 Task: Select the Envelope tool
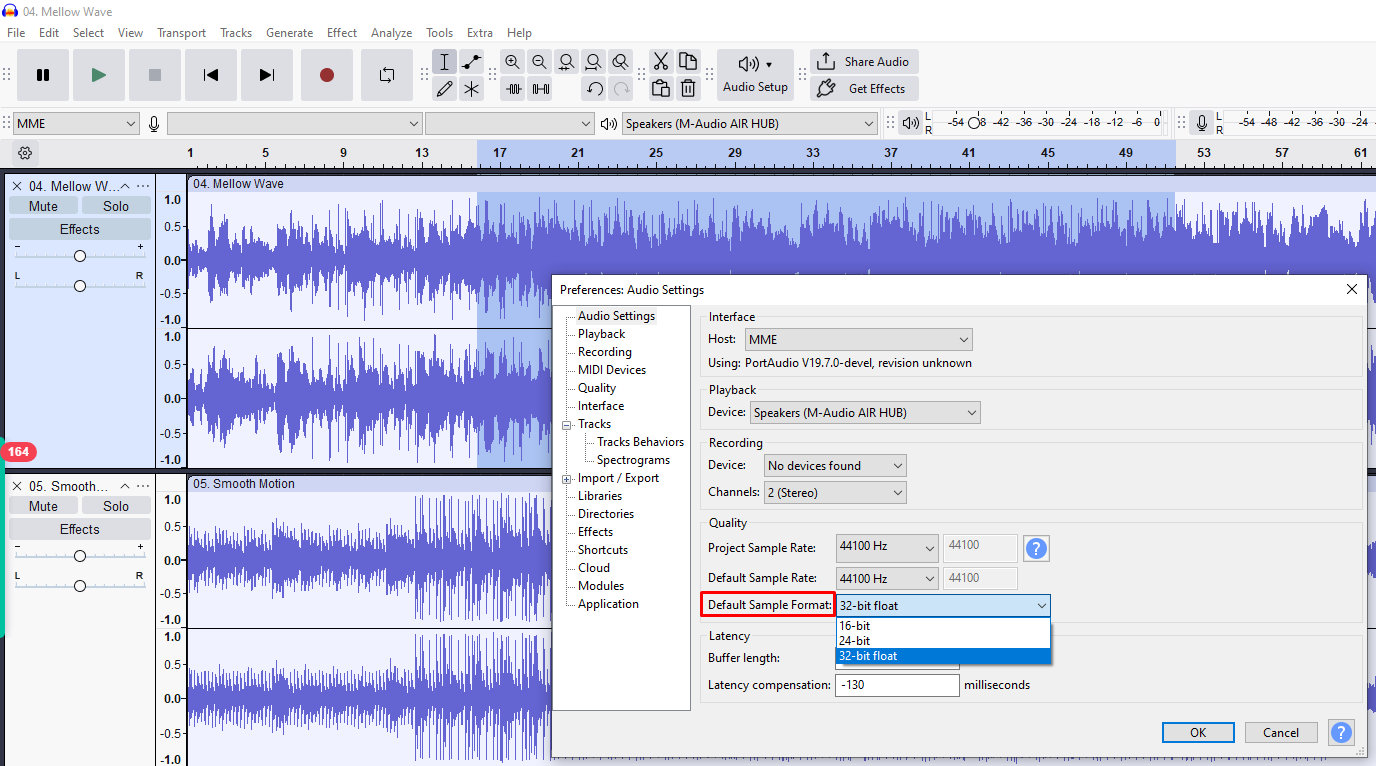[471, 61]
